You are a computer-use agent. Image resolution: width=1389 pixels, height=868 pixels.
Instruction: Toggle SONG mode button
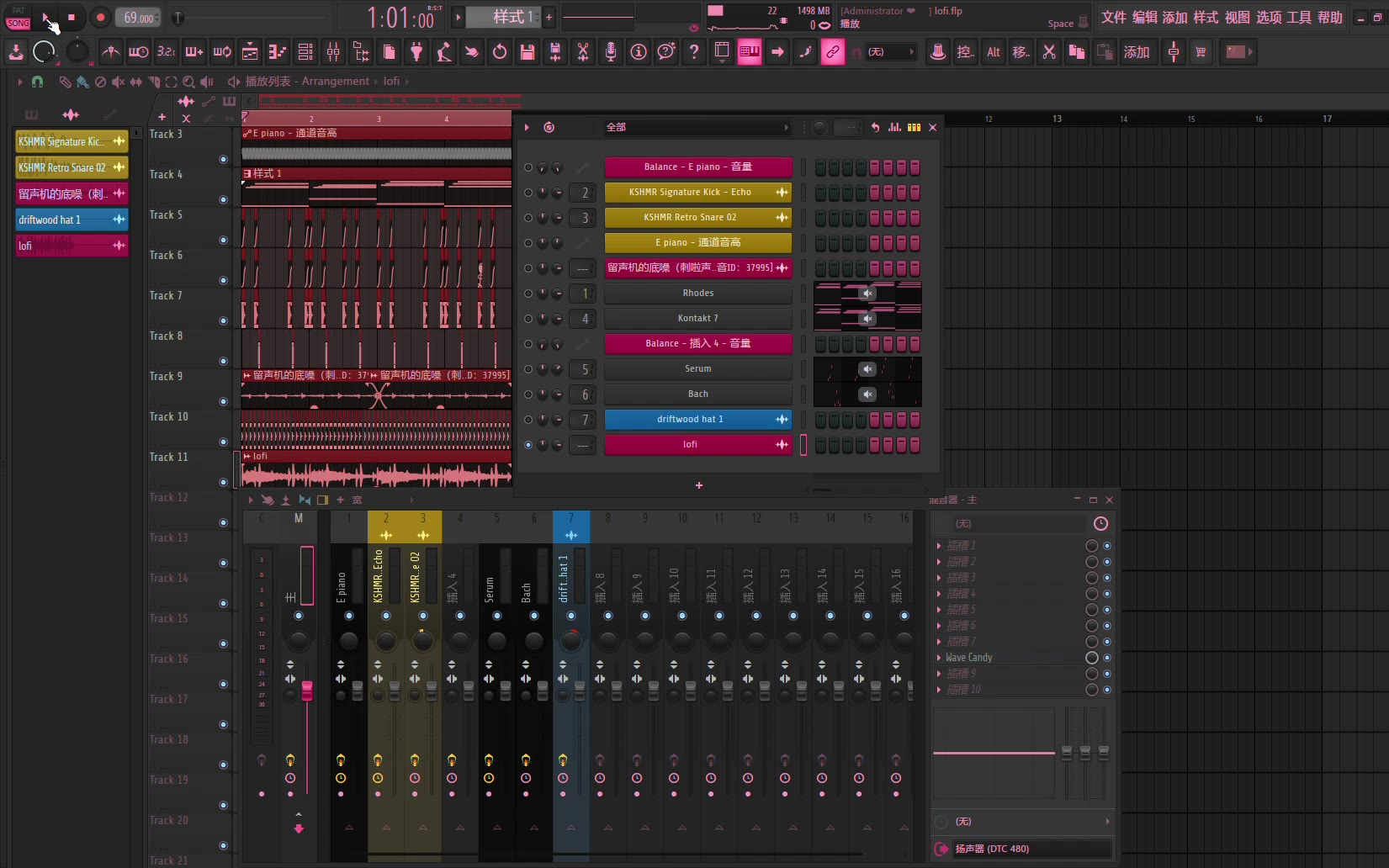[19, 23]
